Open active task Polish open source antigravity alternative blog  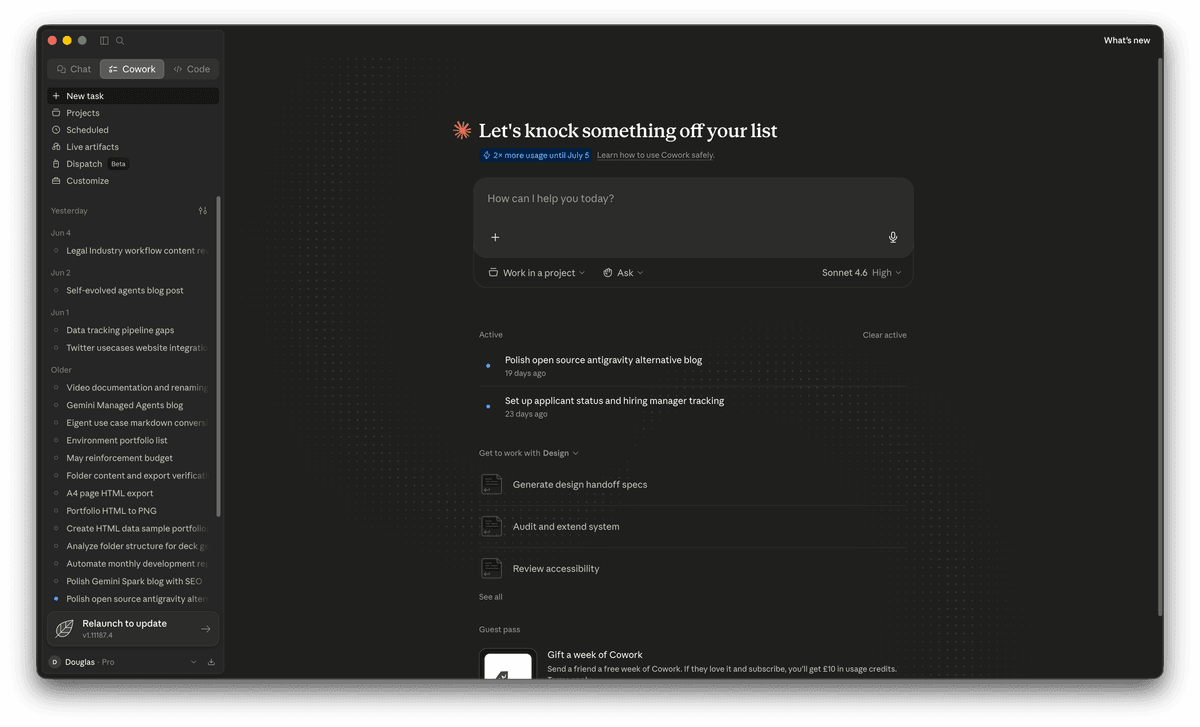tap(693, 366)
